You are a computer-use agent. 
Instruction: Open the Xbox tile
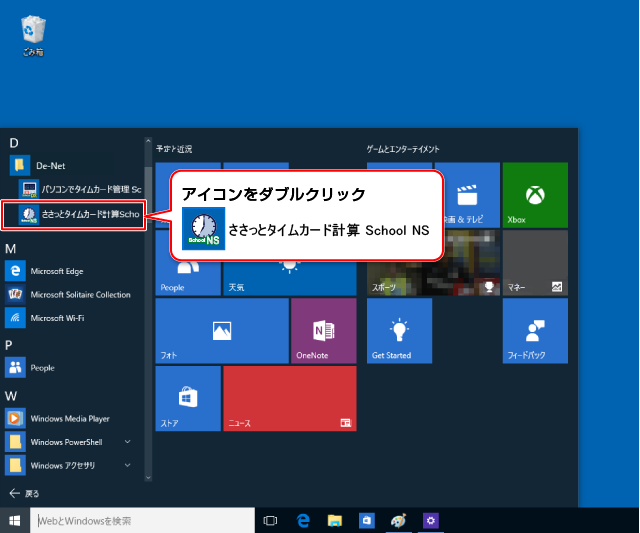[x=535, y=195]
